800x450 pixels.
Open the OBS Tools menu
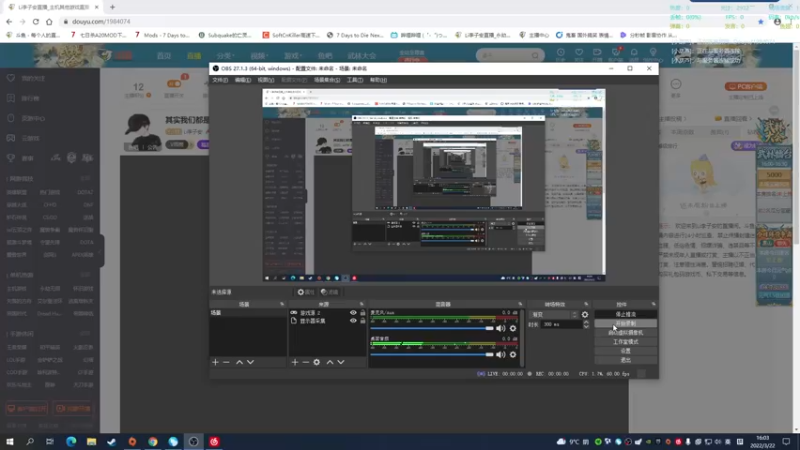pyautogui.click(x=355, y=80)
